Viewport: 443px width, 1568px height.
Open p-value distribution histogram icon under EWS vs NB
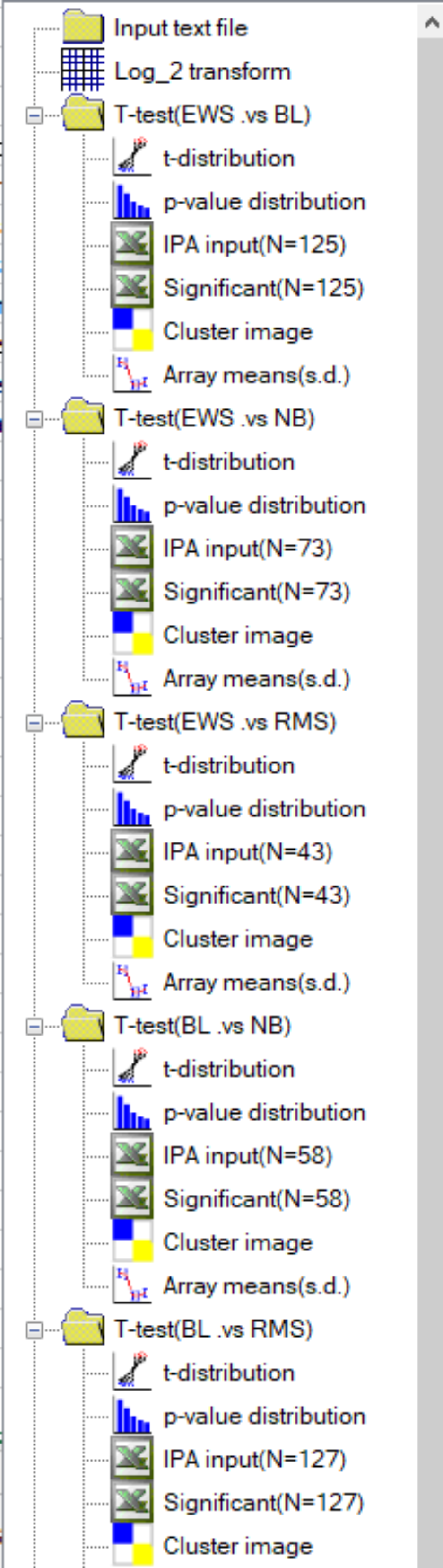[132, 505]
